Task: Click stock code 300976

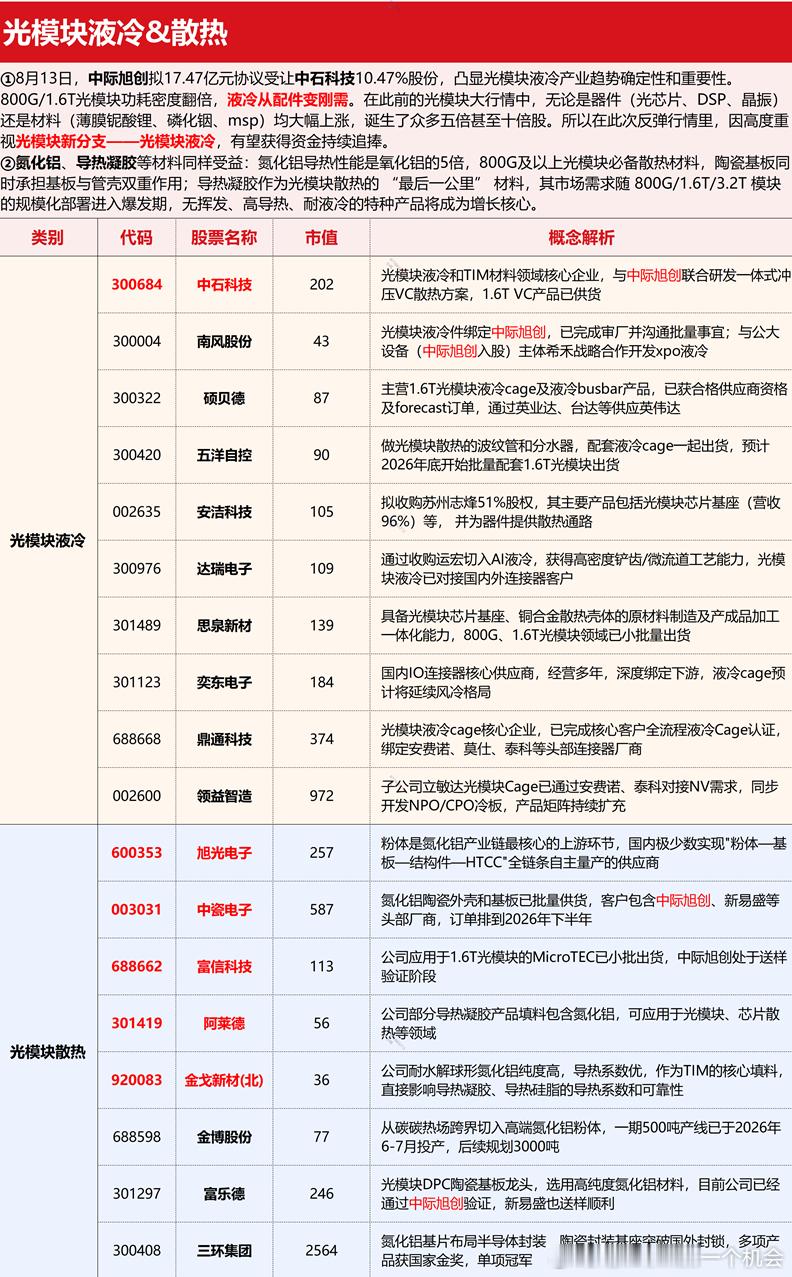Action: 137,568
